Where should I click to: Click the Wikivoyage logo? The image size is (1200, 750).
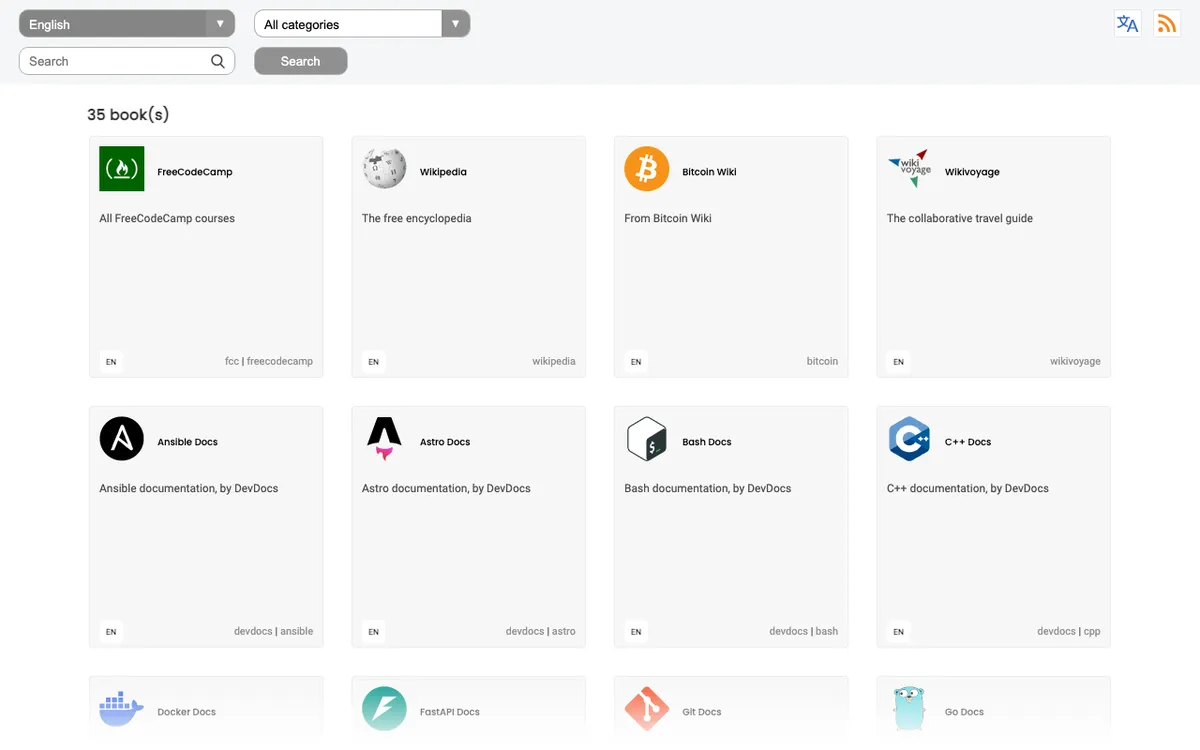[x=909, y=169]
